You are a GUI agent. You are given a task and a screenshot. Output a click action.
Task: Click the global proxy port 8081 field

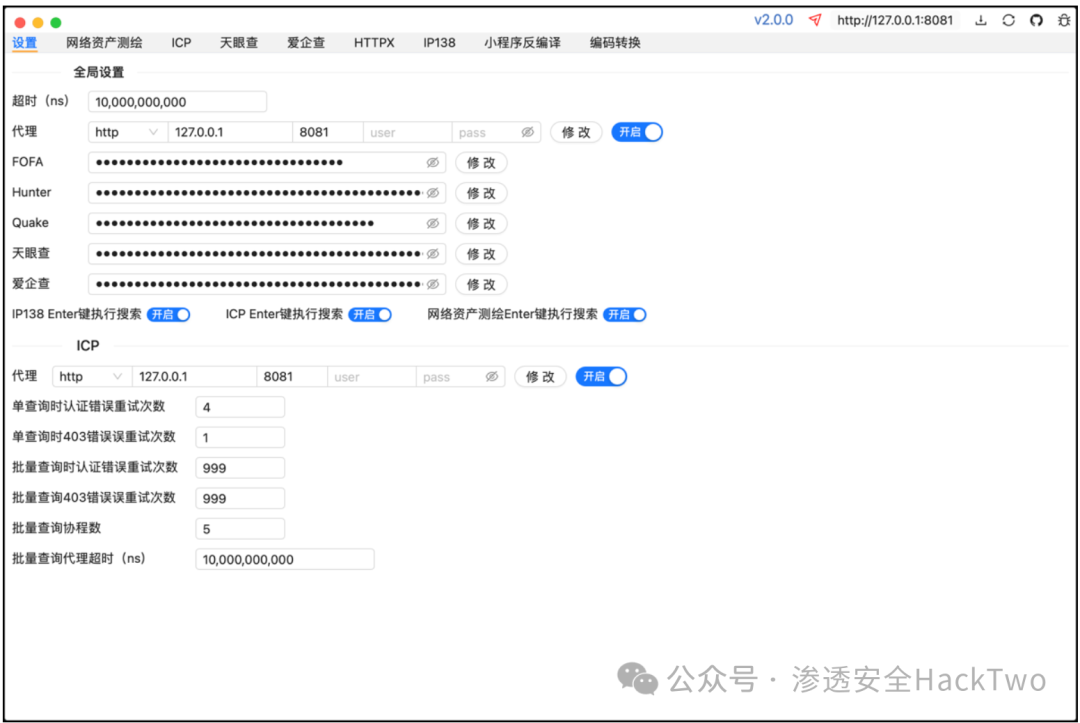coord(328,132)
